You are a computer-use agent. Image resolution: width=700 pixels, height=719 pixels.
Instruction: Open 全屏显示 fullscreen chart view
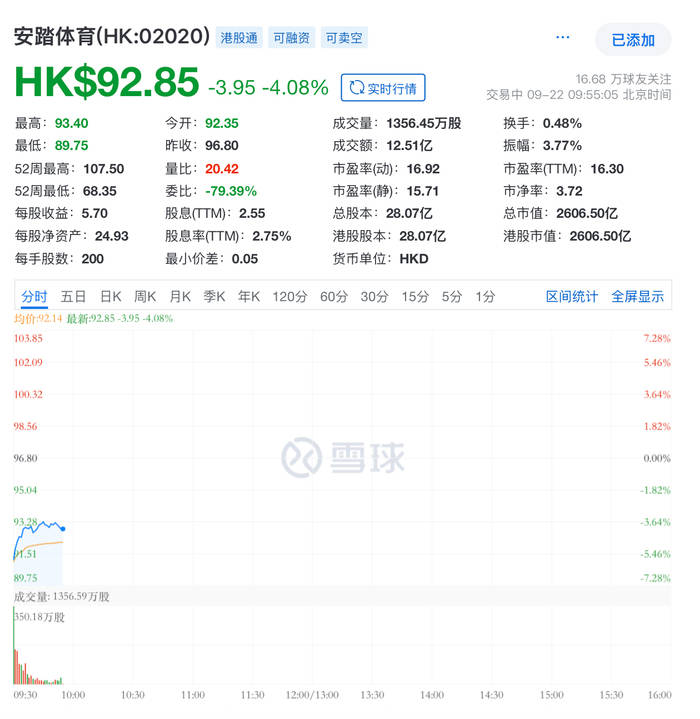pos(637,296)
